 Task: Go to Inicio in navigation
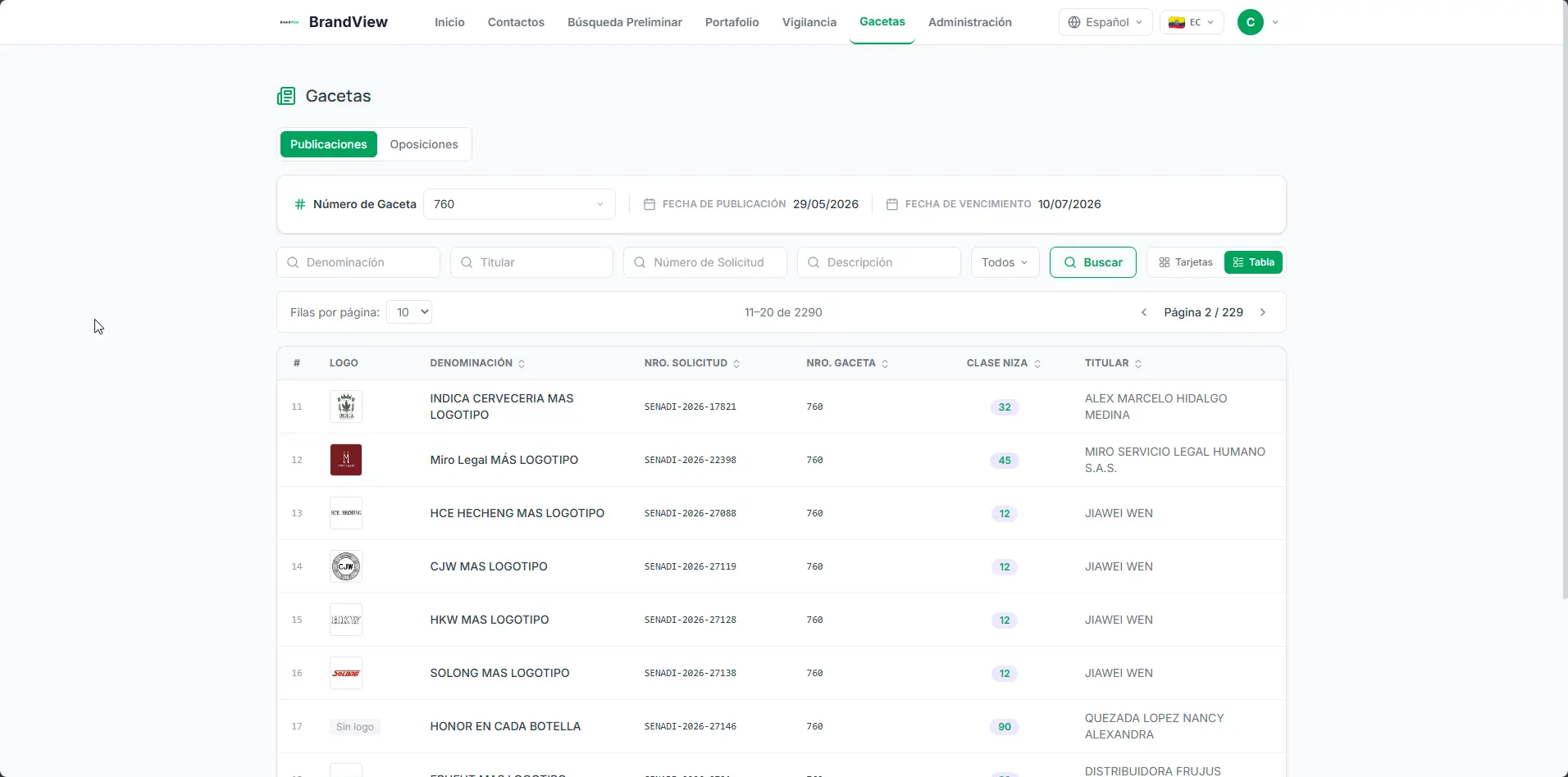[x=449, y=22]
